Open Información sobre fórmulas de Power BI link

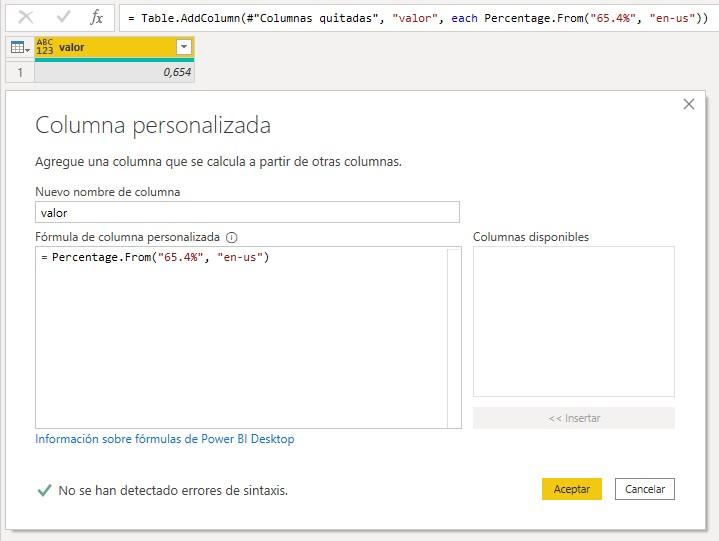[165, 439]
